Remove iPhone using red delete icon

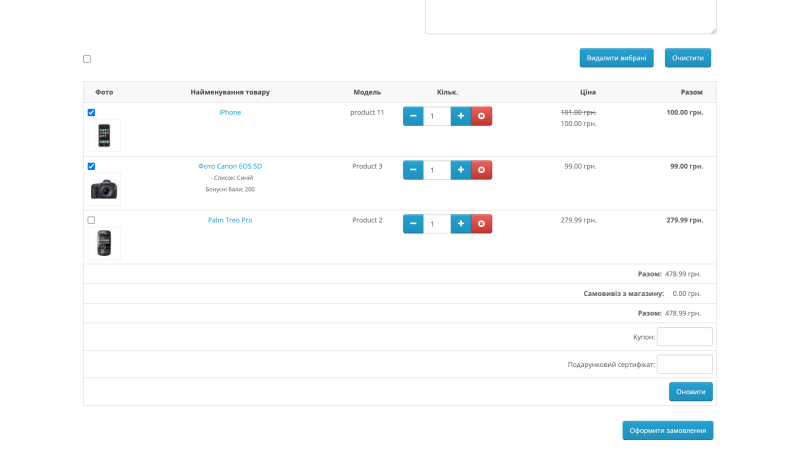pyautogui.click(x=481, y=116)
